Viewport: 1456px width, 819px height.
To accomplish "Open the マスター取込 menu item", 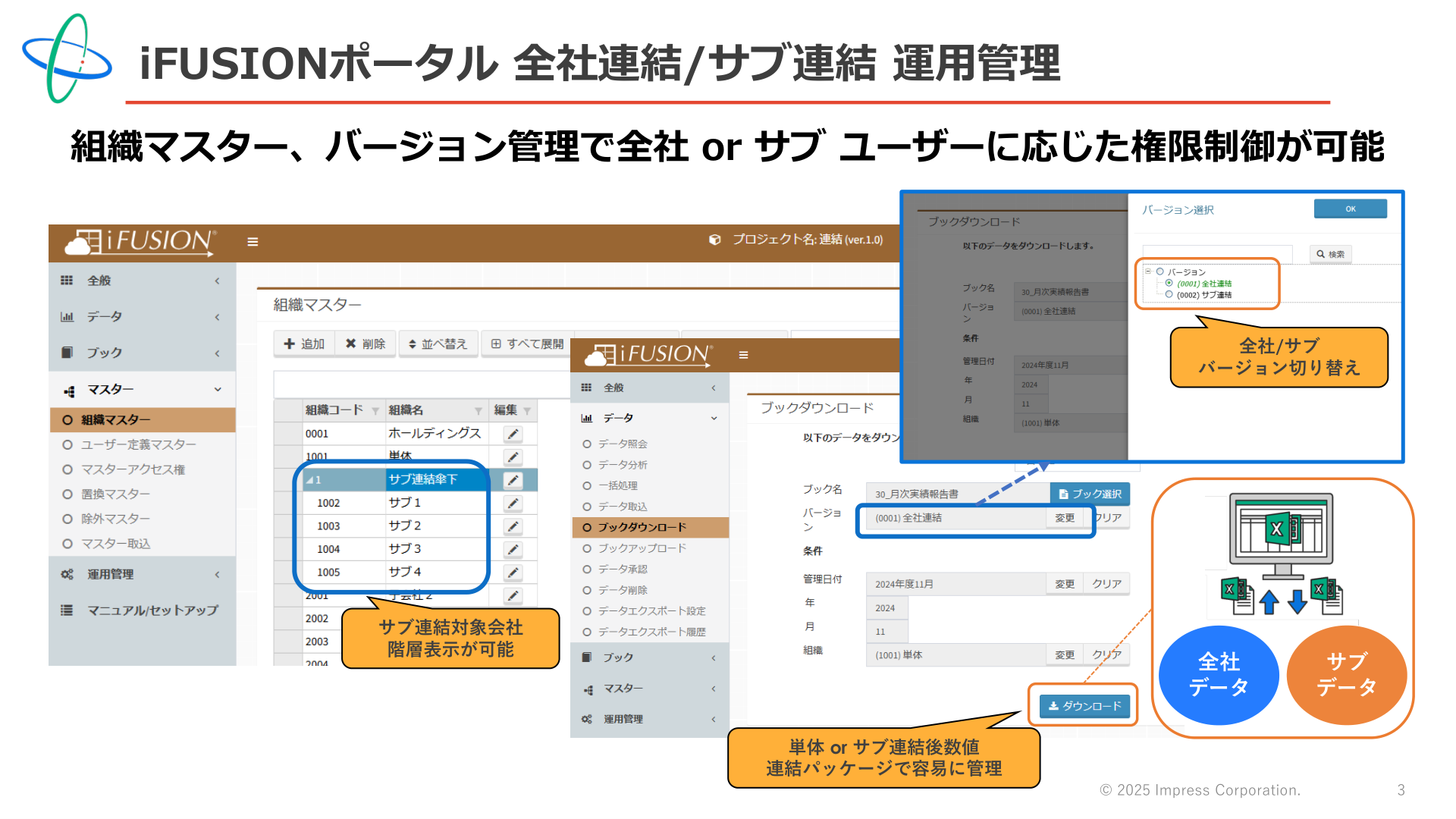I will point(115,544).
